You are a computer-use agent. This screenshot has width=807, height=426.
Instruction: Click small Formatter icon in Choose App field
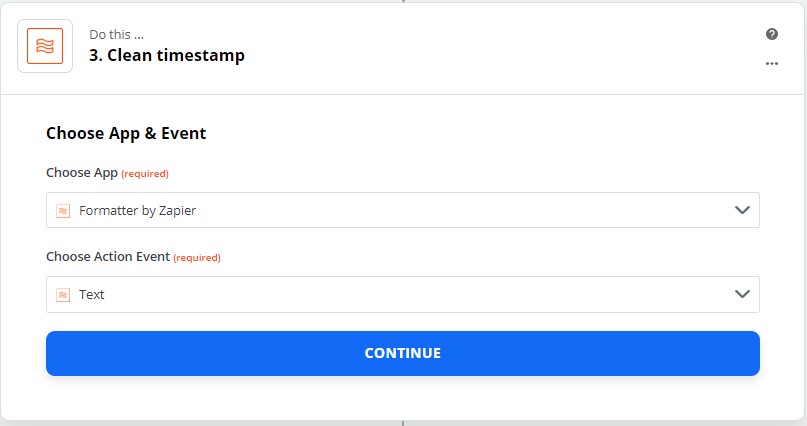(x=63, y=210)
